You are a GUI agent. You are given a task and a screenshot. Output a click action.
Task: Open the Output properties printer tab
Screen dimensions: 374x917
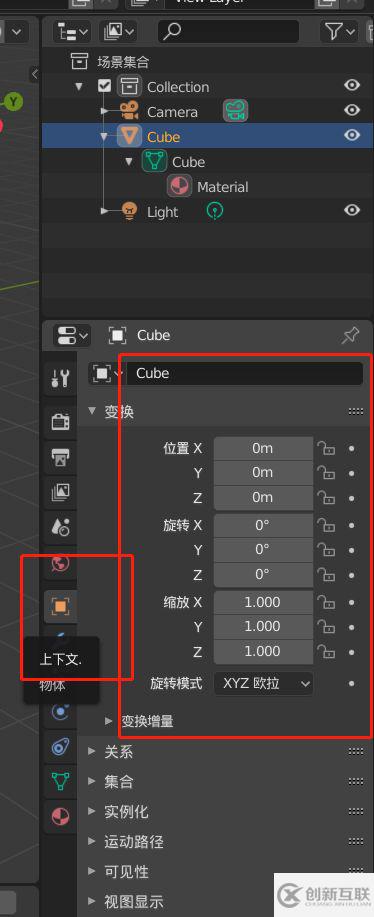coord(61,456)
